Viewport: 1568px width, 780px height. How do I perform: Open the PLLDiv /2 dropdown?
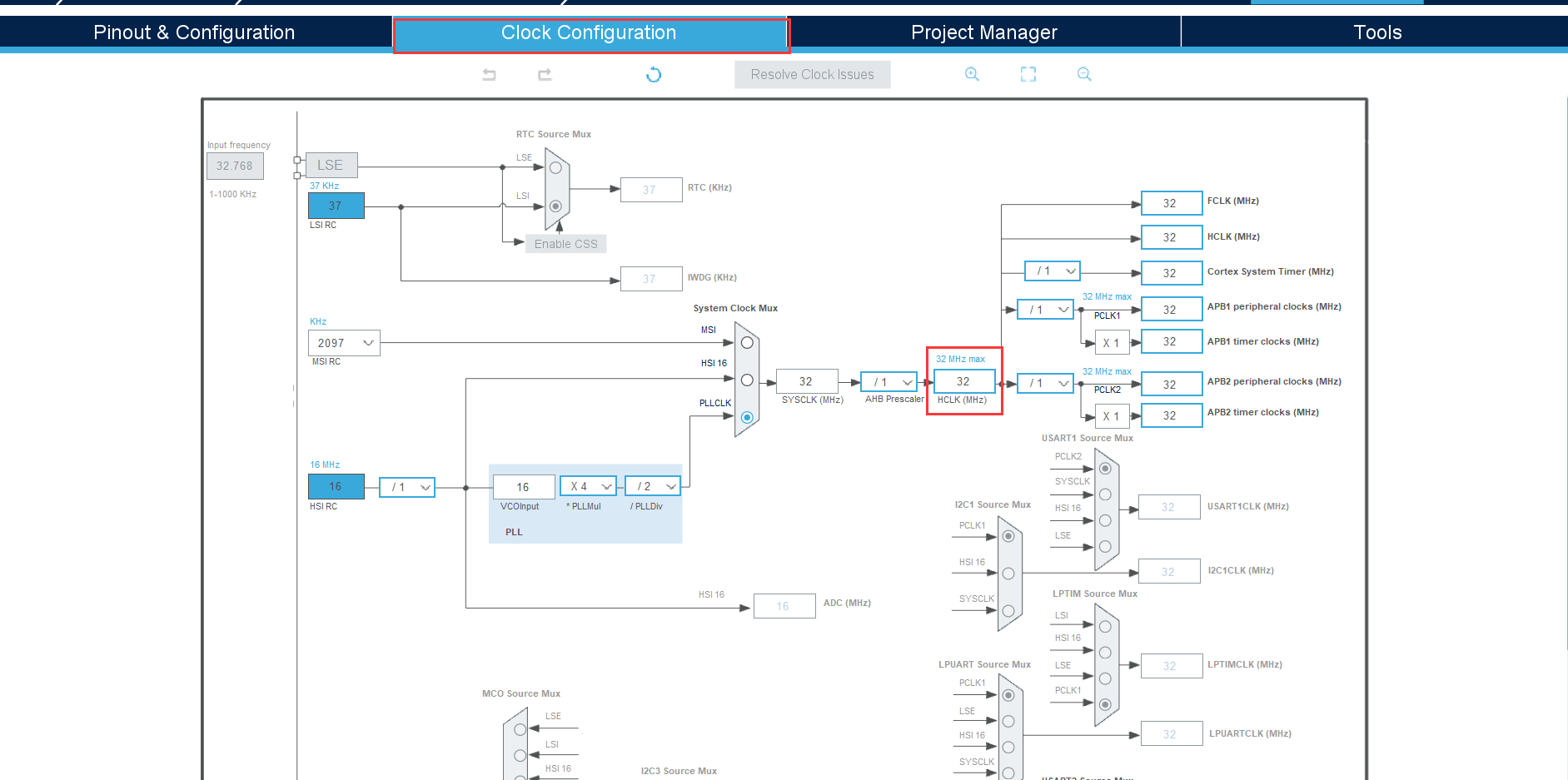(653, 486)
